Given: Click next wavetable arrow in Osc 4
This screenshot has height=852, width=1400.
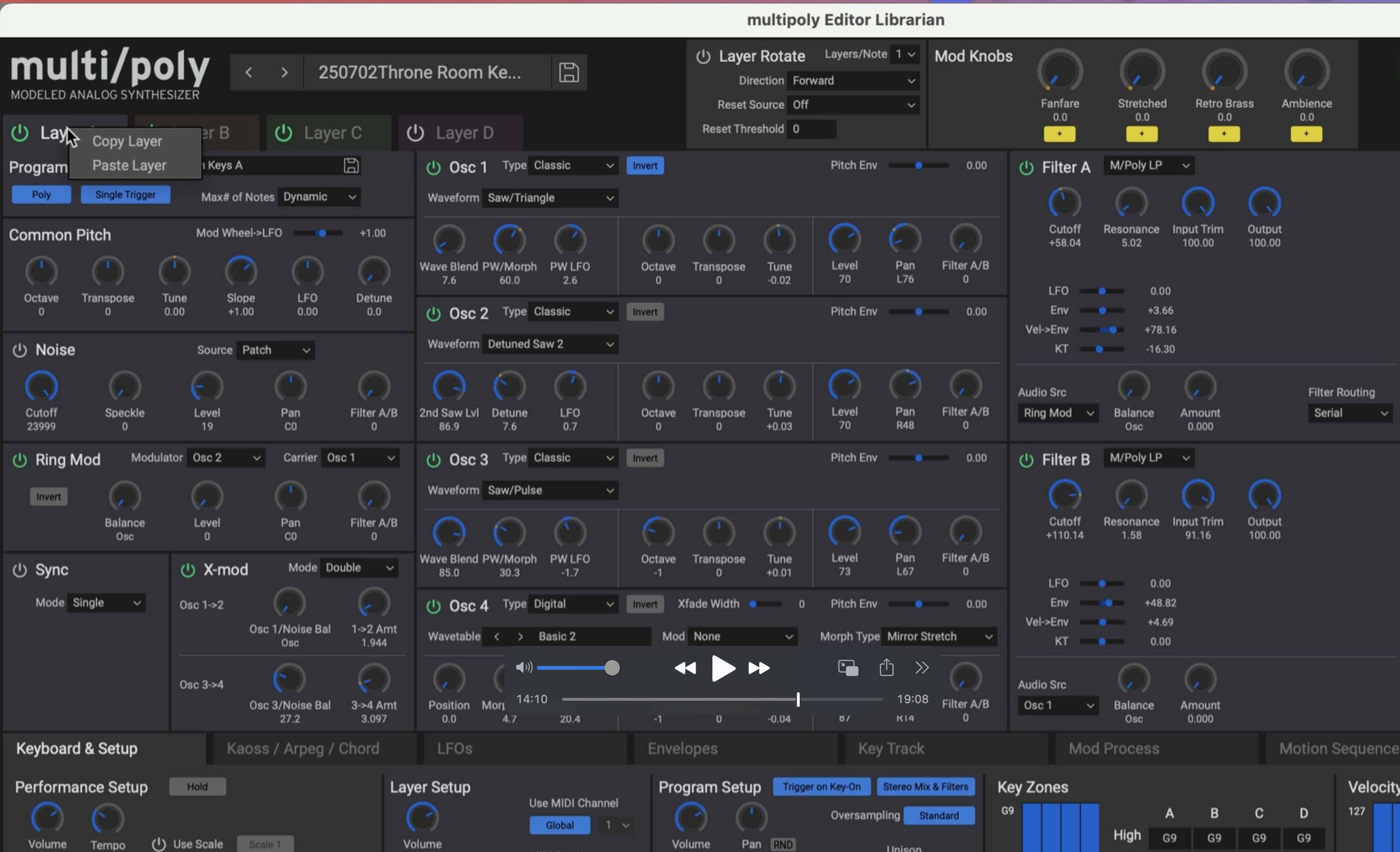Looking at the screenshot, I should [x=520, y=637].
